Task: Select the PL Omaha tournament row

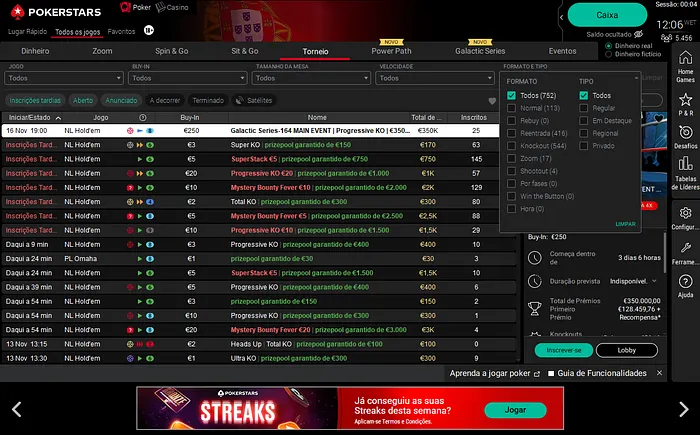Action: pyautogui.click(x=259, y=259)
